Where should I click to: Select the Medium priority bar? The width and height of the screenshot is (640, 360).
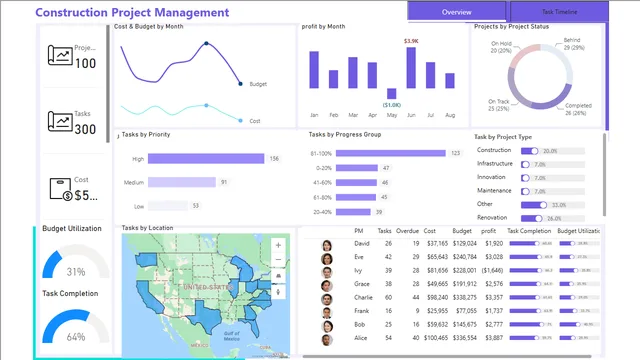point(182,182)
